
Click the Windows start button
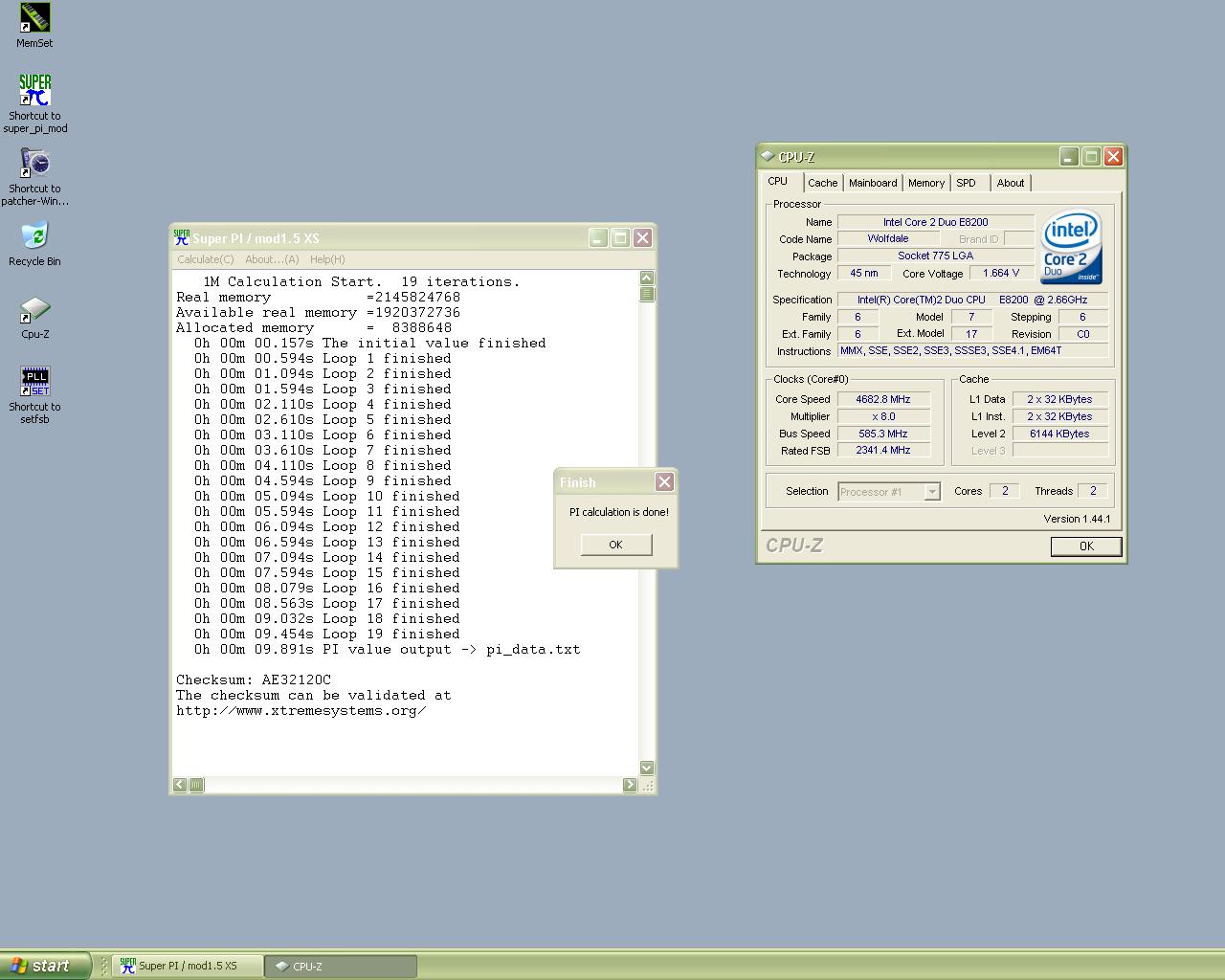[45, 966]
